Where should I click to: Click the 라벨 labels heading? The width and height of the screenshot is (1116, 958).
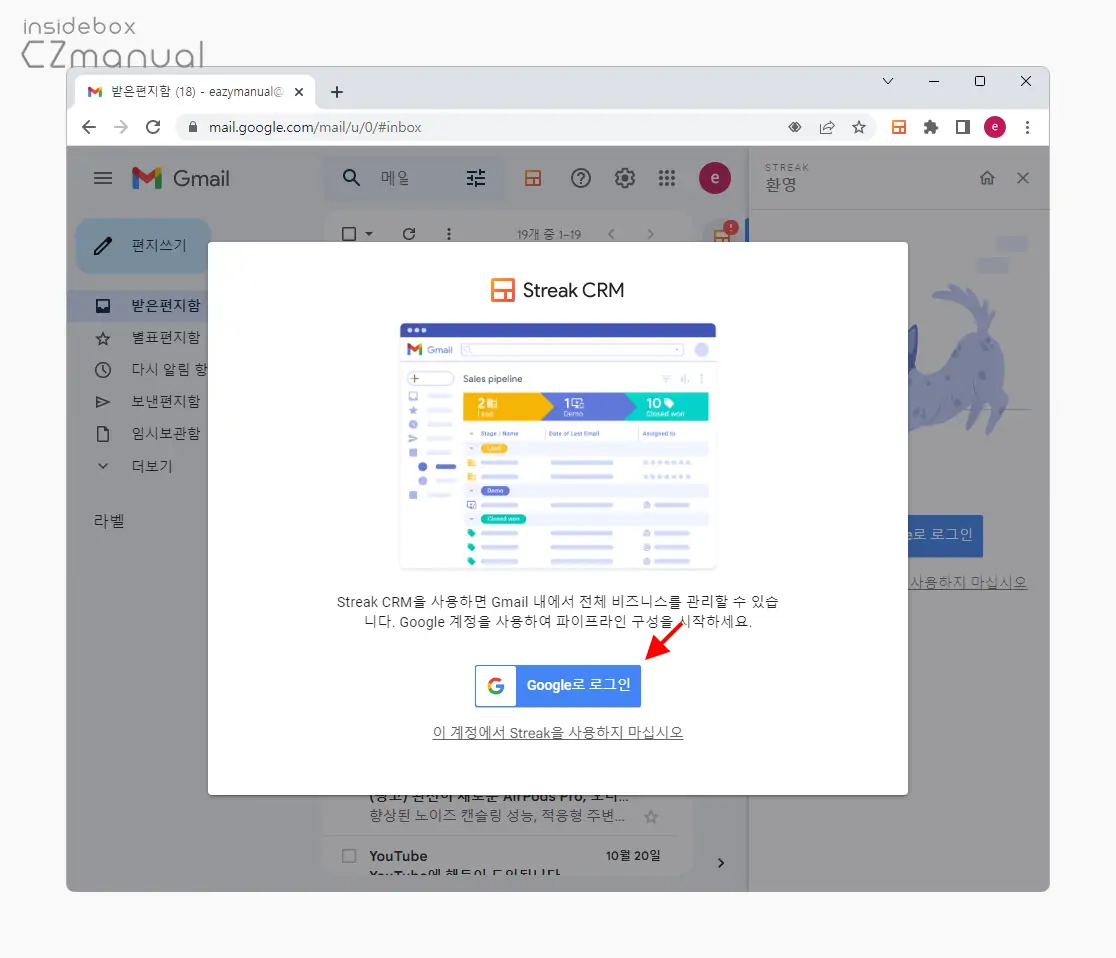click(109, 521)
